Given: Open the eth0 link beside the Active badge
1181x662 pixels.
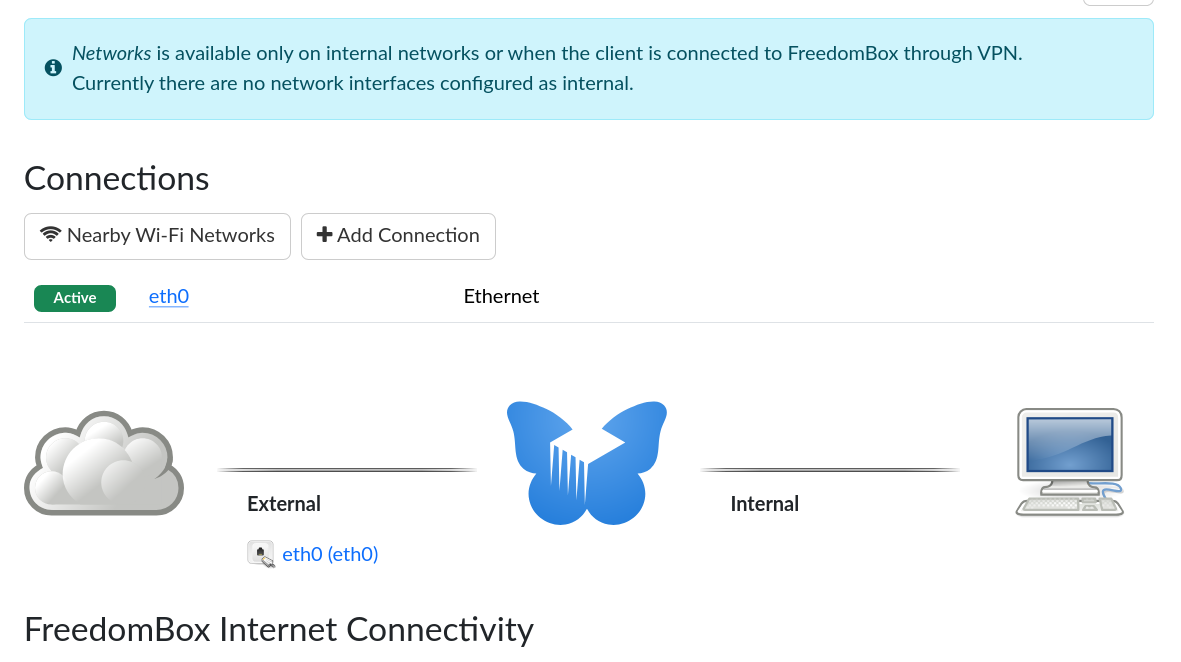Looking at the screenshot, I should [169, 297].
